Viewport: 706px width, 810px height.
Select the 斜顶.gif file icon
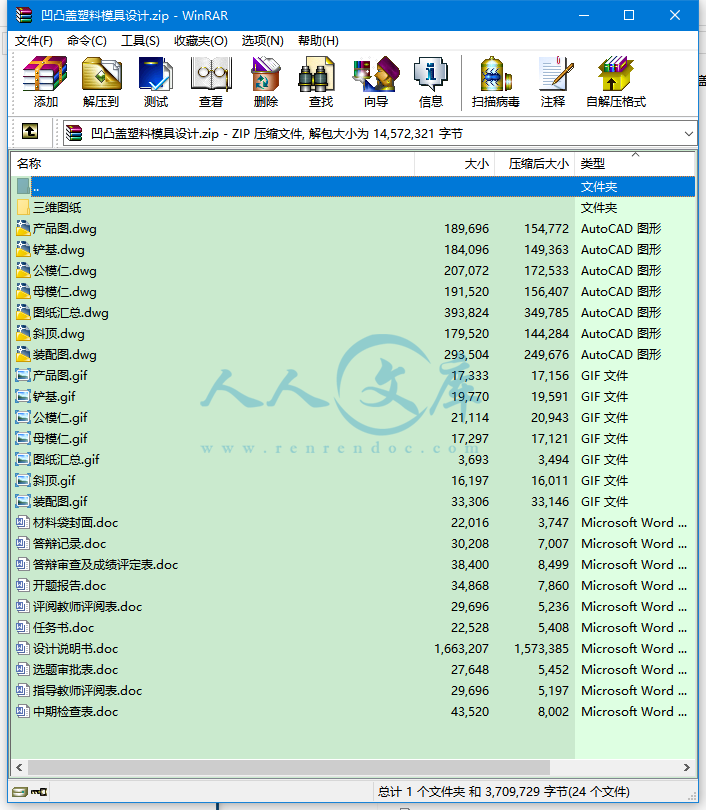pyautogui.click(x=23, y=480)
